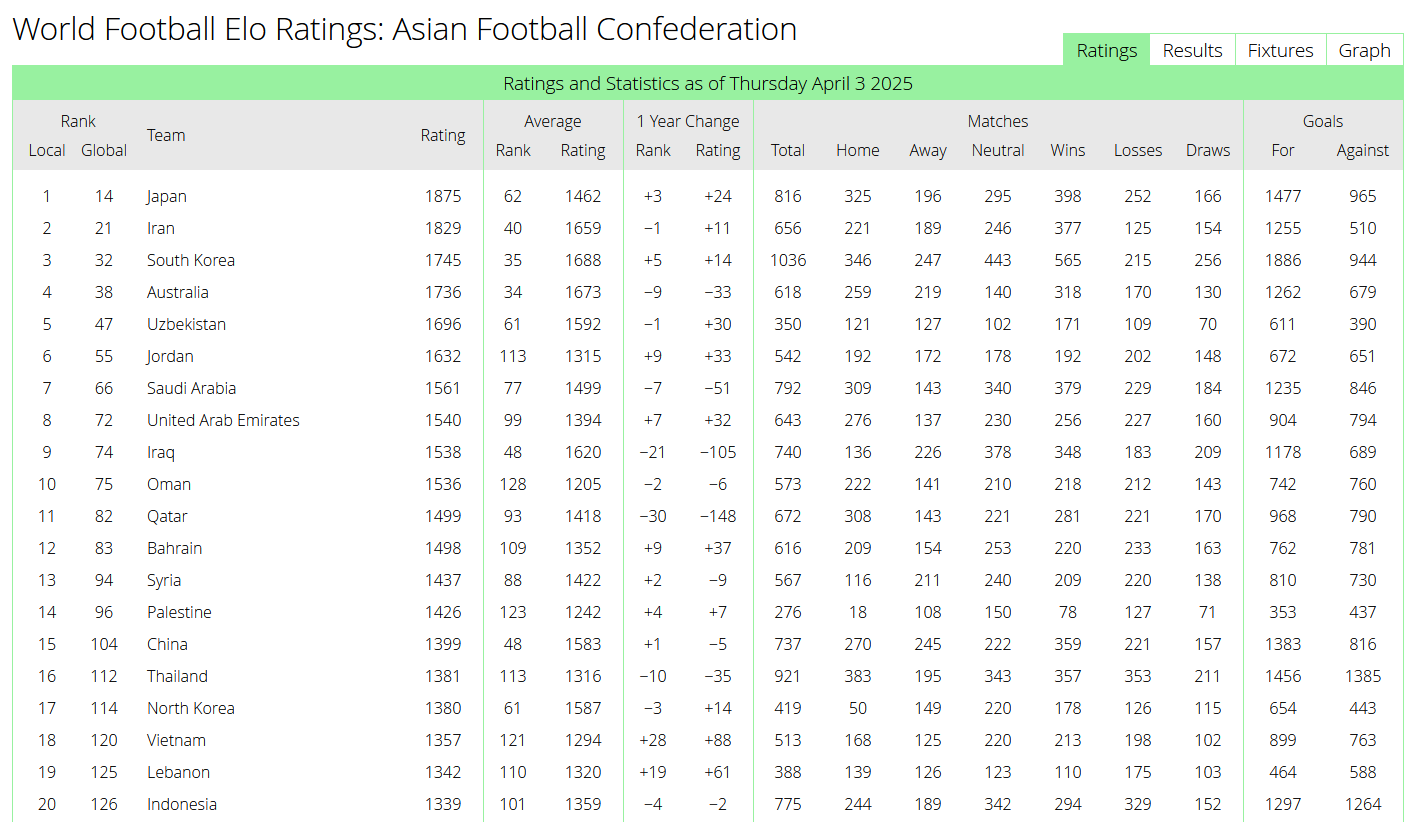The width and height of the screenshot is (1417, 822).
Task: Select Australia in the team column
Action: coord(177,292)
